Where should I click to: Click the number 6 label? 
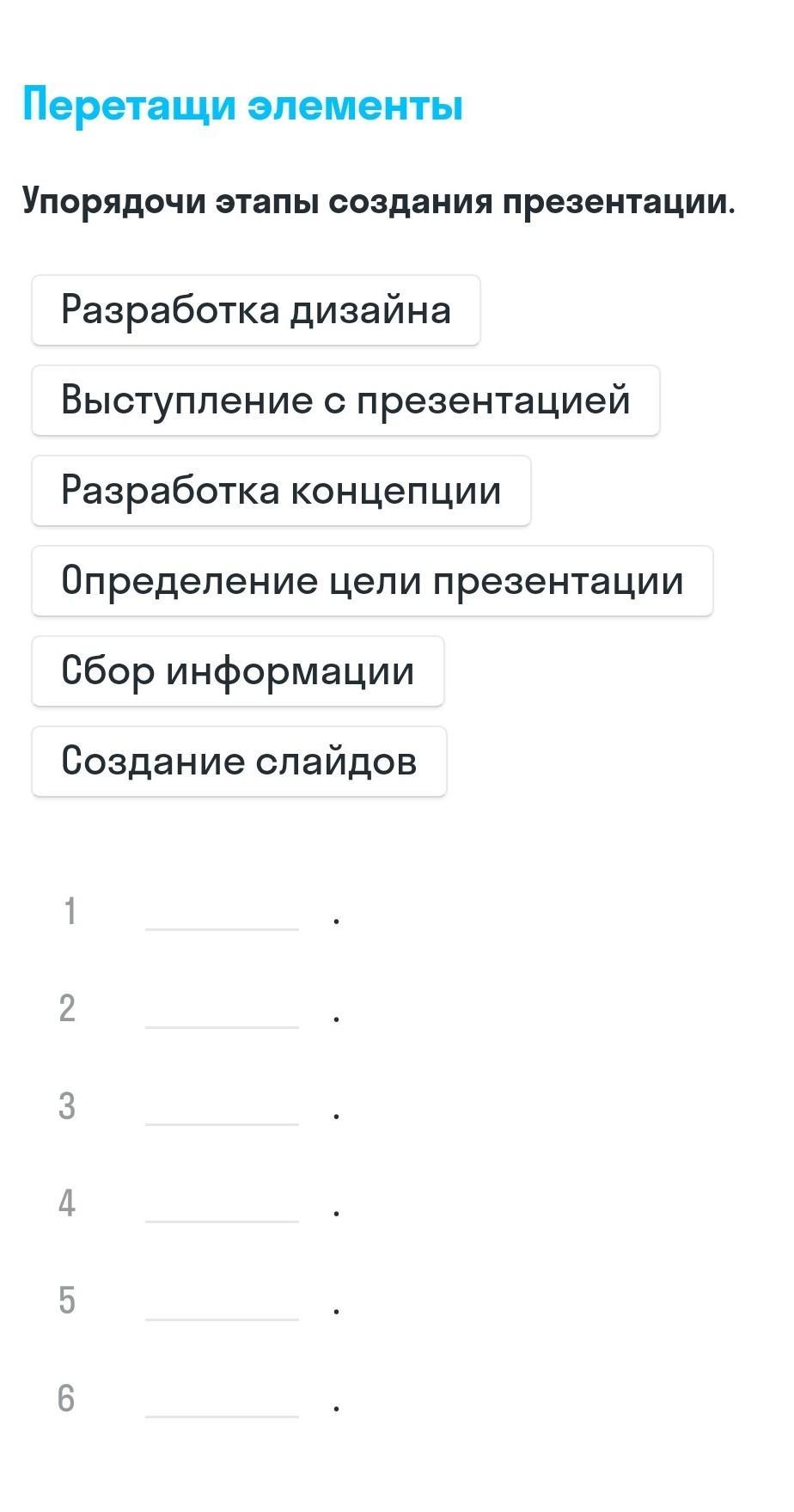coord(67,1398)
